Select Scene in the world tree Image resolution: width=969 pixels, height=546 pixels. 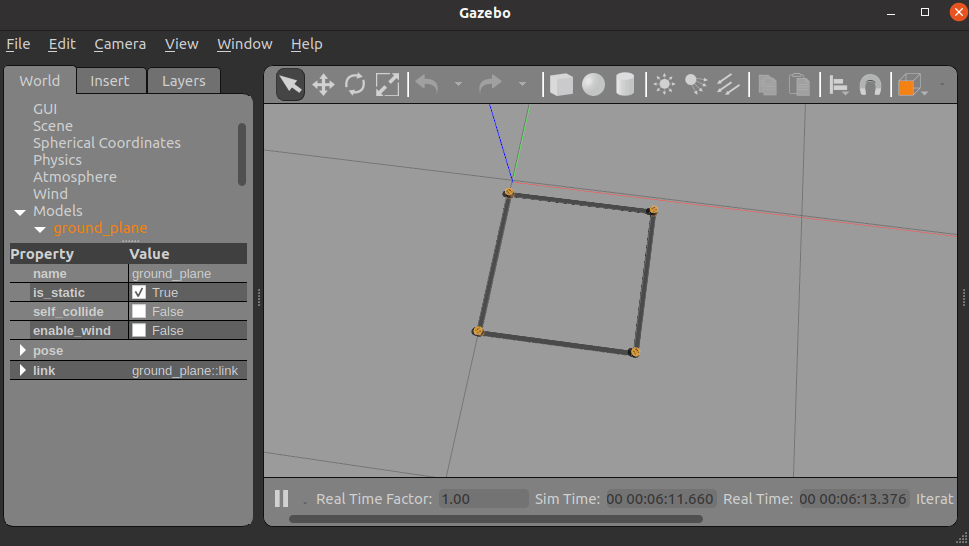pyautogui.click(x=53, y=126)
